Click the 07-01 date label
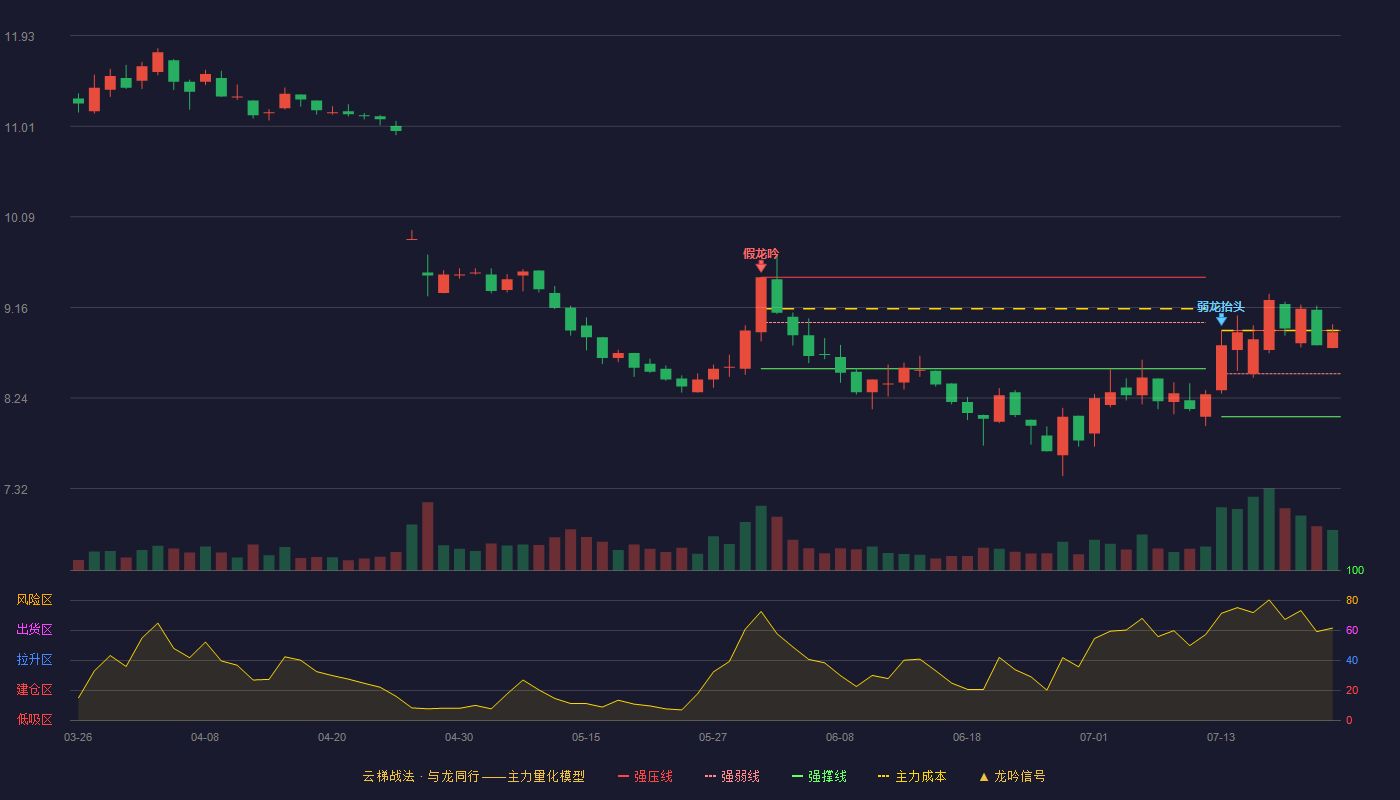Viewport: 1400px width, 800px height. [x=1094, y=737]
